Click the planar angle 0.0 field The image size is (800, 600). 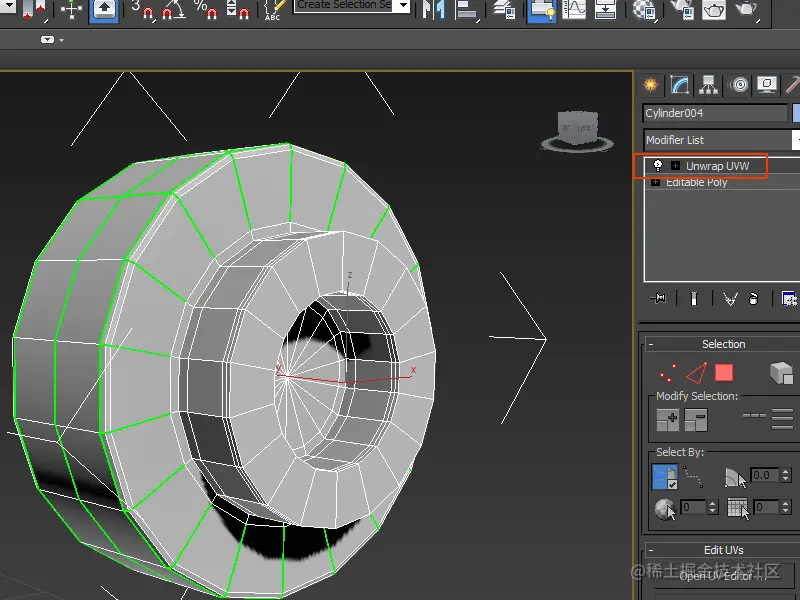pos(764,475)
